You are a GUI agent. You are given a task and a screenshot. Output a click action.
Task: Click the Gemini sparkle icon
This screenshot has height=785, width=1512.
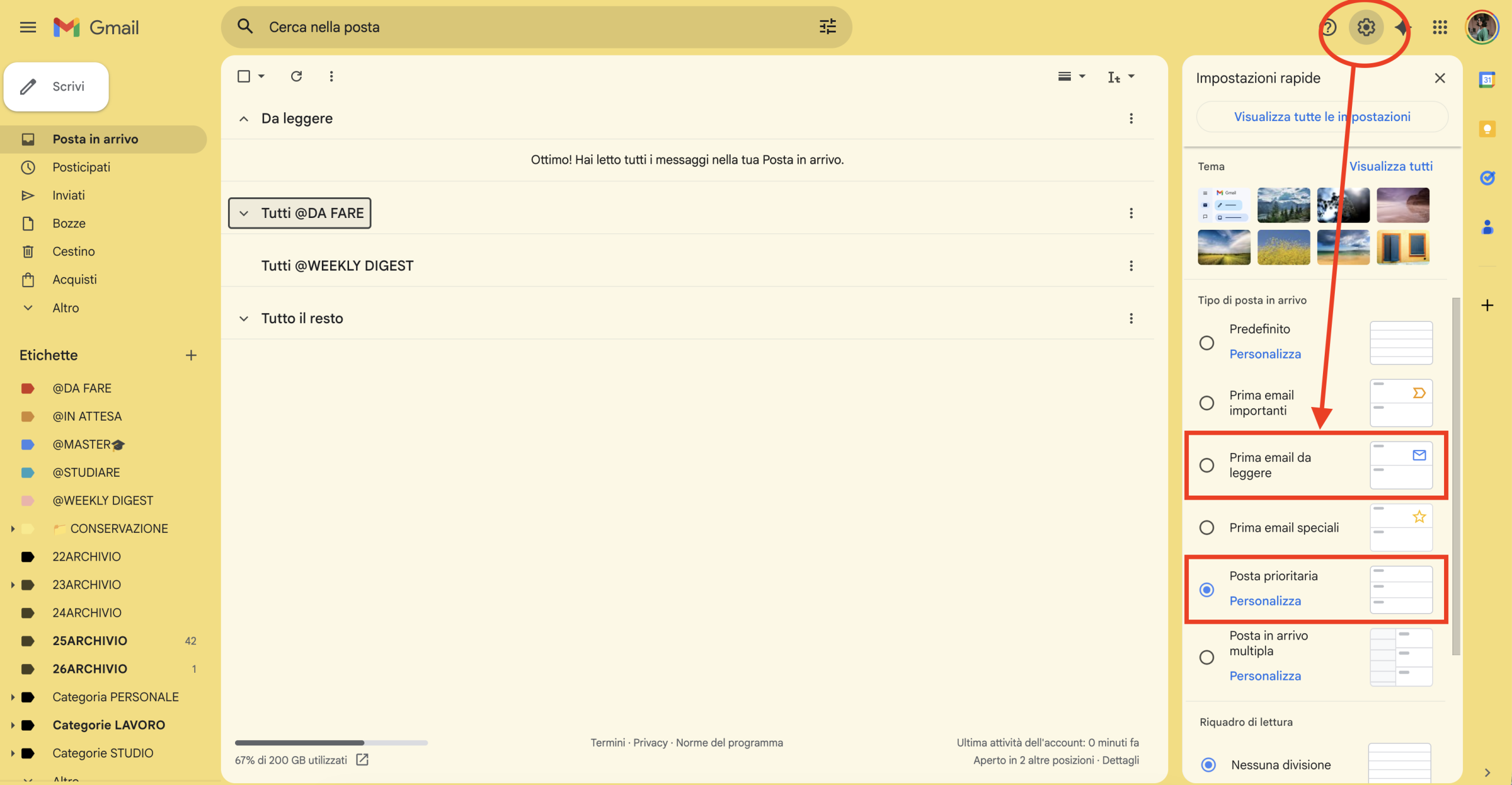1402,27
